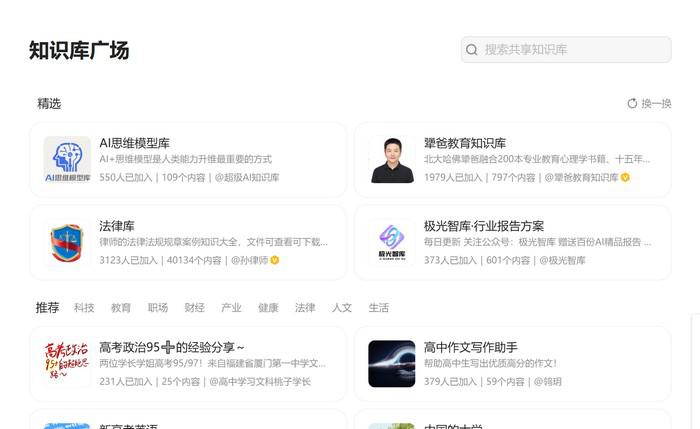Open the AI思维模型库 title
Screen dimensions: 700x429
[x=134, y=143]
